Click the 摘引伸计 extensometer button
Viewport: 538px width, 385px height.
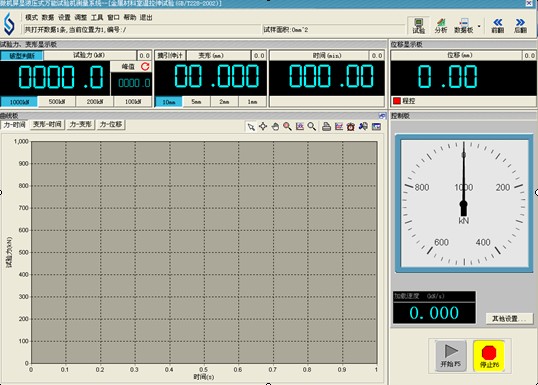[x=170, y=56]
